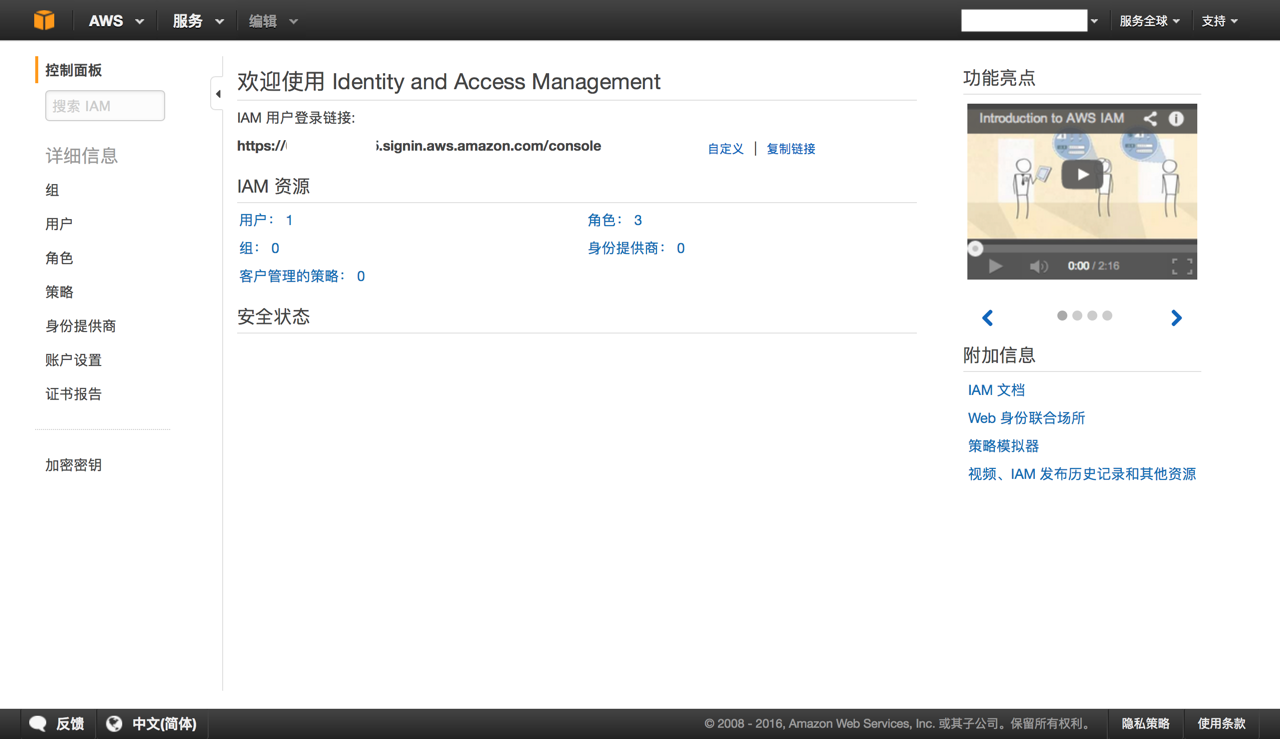This screenshot has width=1280, height=739.
Task: Click the feedback speech bubble icon
Action: 38,724
